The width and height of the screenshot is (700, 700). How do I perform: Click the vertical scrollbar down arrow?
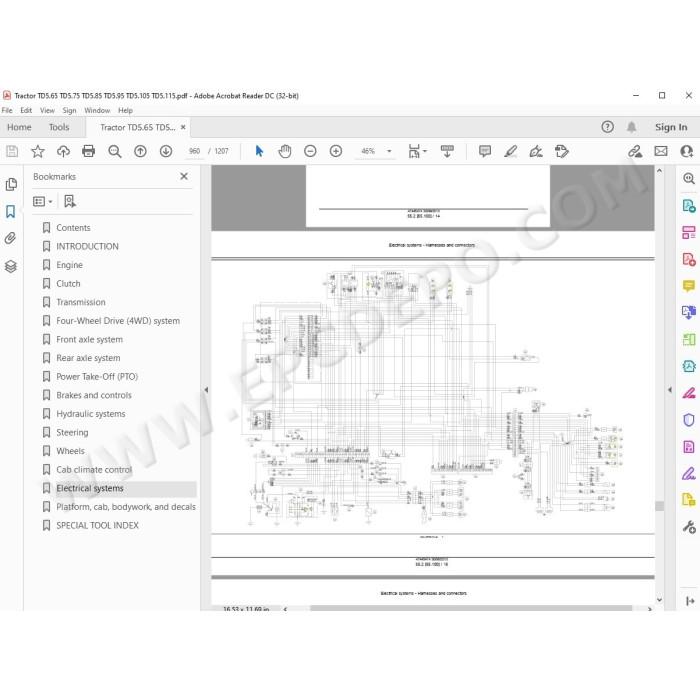click(659, 600)
